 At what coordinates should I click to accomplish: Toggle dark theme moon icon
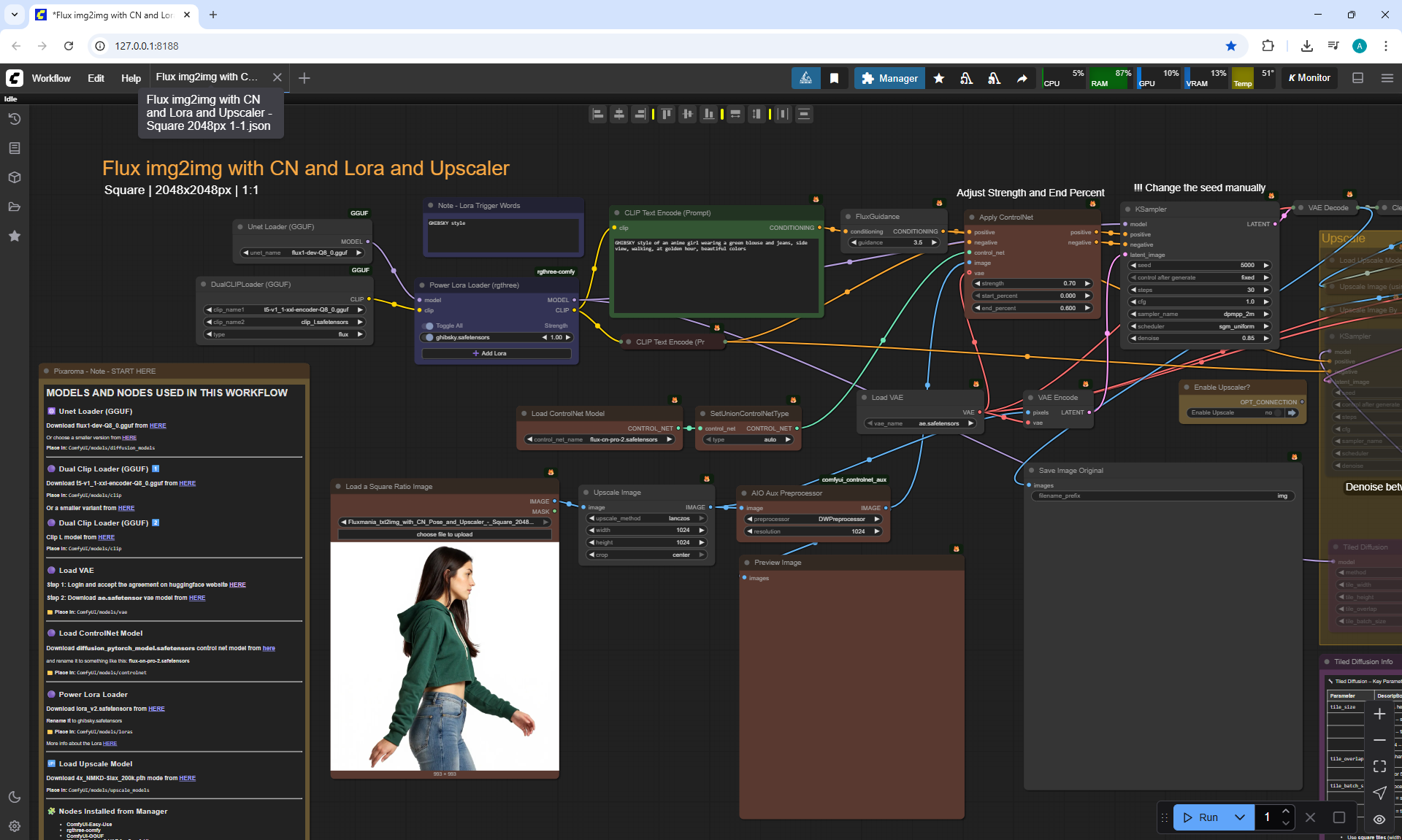click(x=15, y=797)
